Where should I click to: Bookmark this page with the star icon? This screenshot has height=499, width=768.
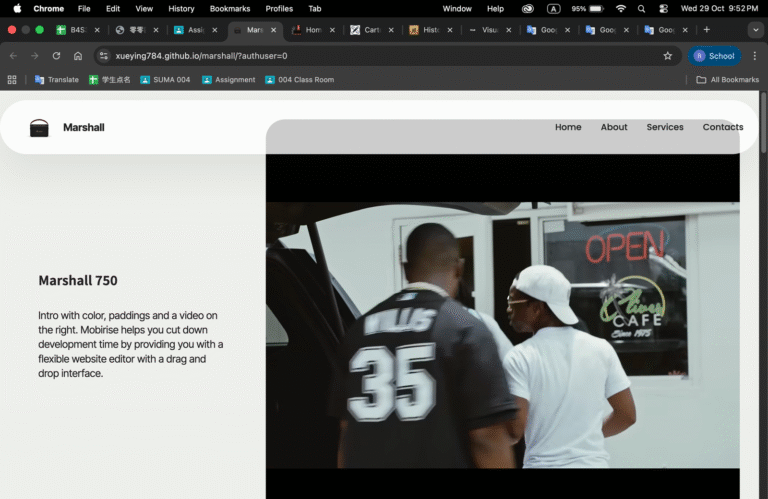click(x=667, y=56)
